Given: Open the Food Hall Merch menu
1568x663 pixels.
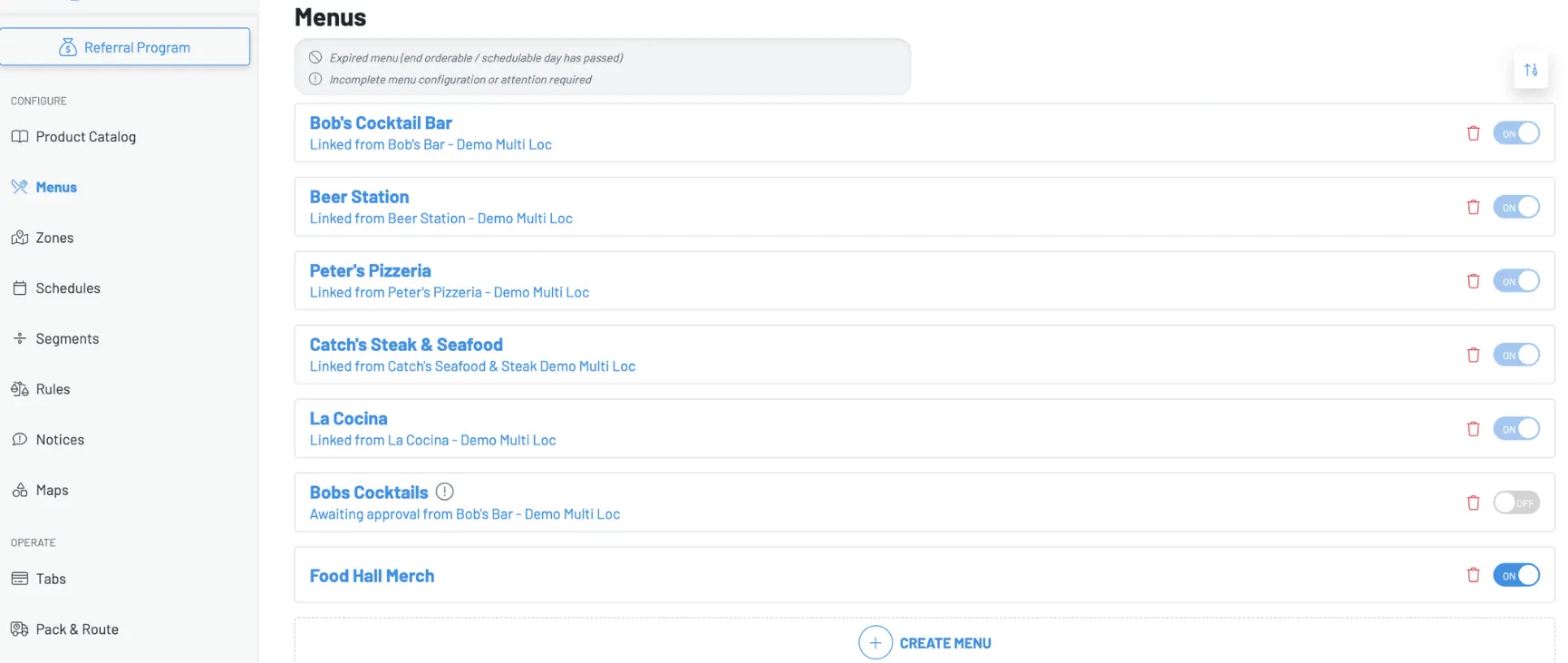Looking at the screenshot, I should 372,576.
